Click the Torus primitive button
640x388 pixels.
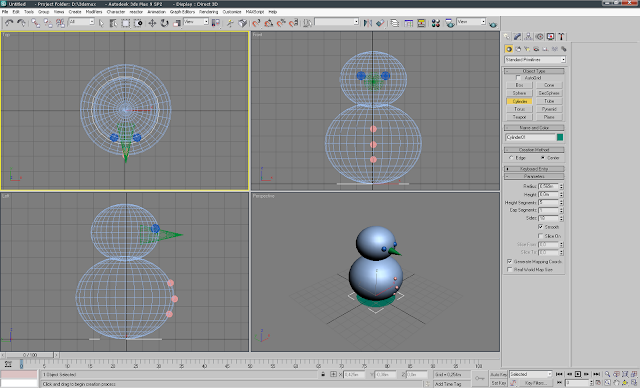pos(519,109)
